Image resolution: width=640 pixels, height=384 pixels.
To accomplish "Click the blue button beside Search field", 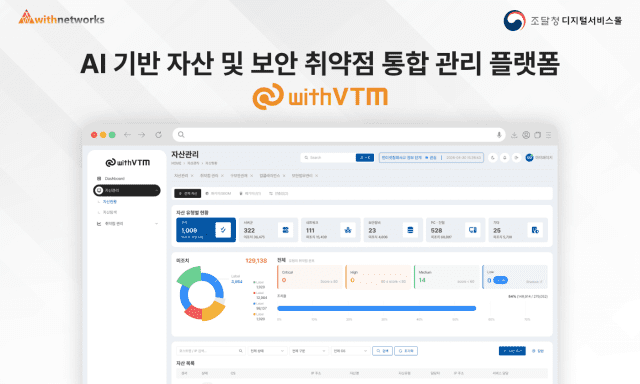I will [x=365, y=158].
